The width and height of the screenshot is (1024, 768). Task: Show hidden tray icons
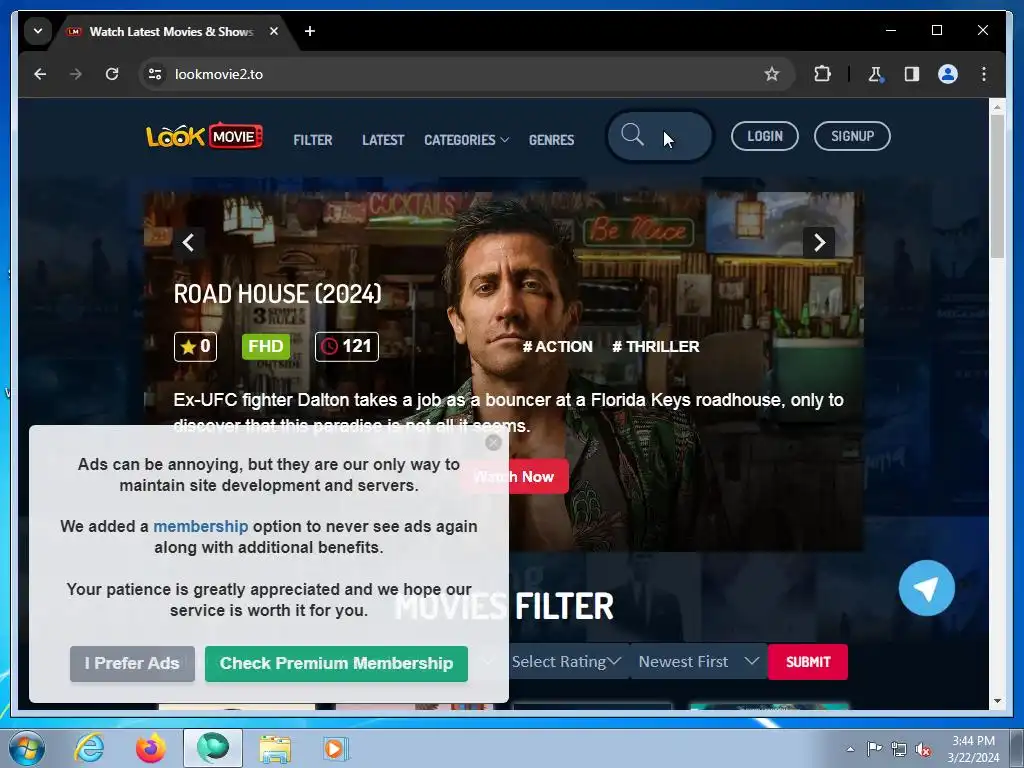click(x=850, y=749)
